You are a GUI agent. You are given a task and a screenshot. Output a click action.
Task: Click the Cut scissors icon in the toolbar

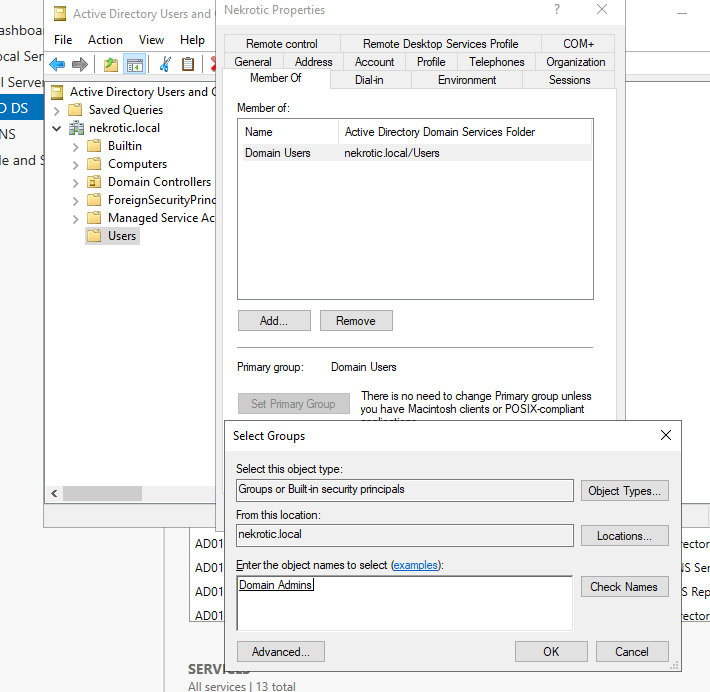pos(165,64)
